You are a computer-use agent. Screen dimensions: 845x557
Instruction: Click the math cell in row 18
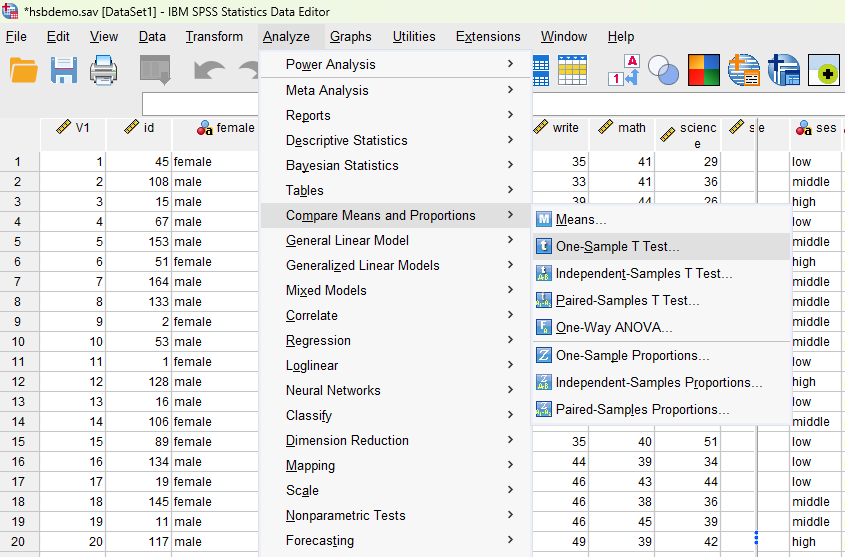pyautogui.click(x=622, y=501)
